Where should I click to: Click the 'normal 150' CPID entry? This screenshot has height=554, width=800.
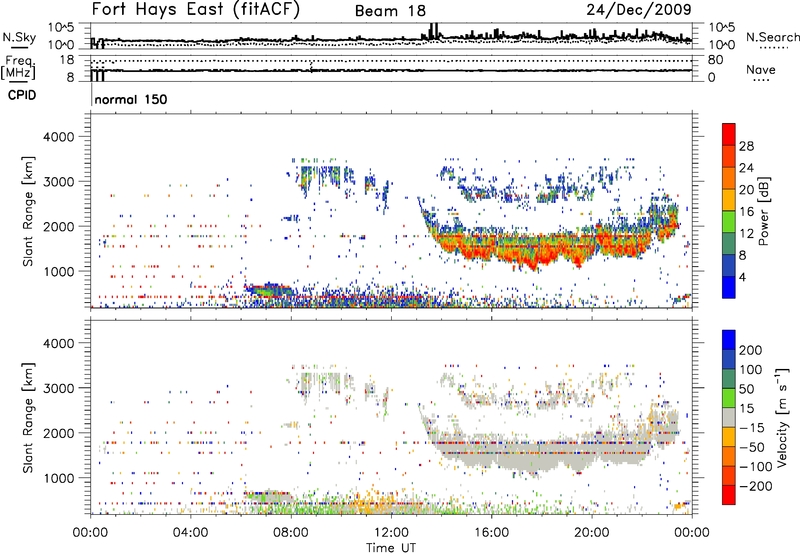point(131,99)
